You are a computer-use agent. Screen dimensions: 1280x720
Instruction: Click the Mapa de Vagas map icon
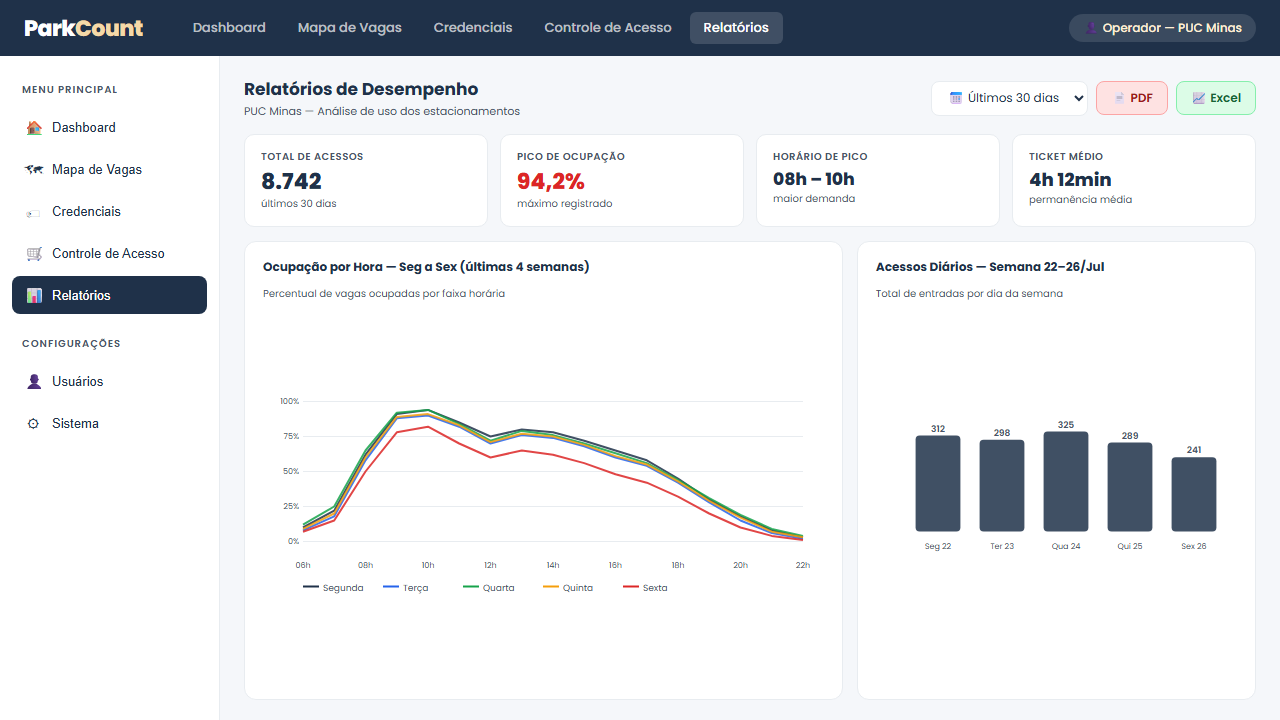click(x=34, y=170)
